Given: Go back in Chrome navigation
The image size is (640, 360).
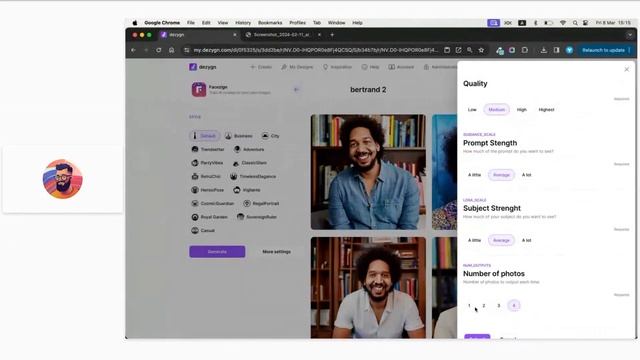Looking at the screenshot, I should point(133,50).
